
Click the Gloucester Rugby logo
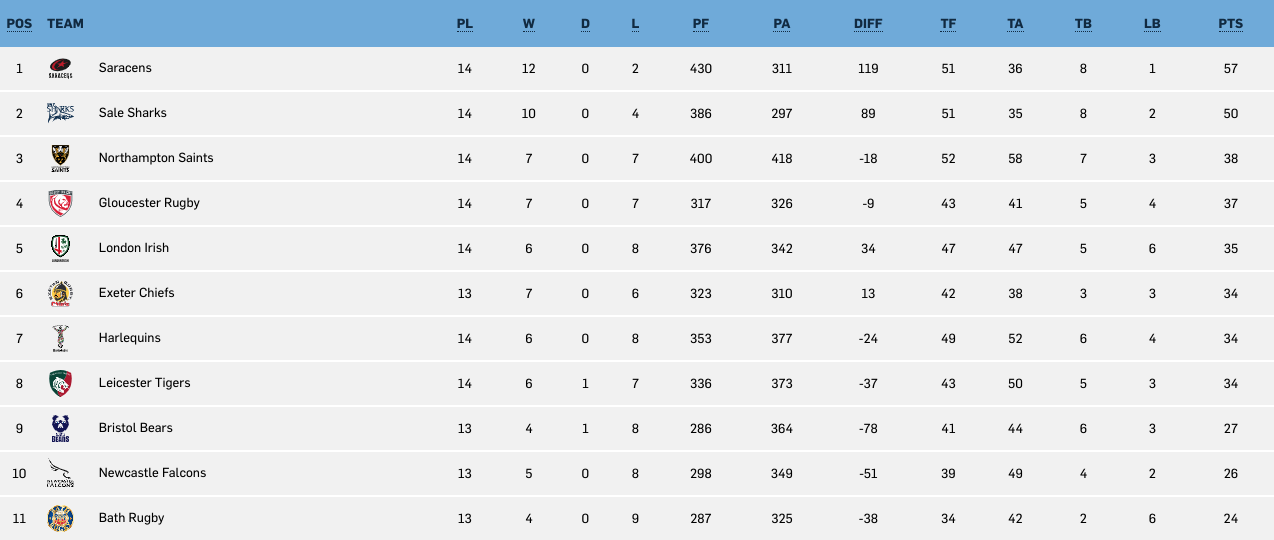61,203
